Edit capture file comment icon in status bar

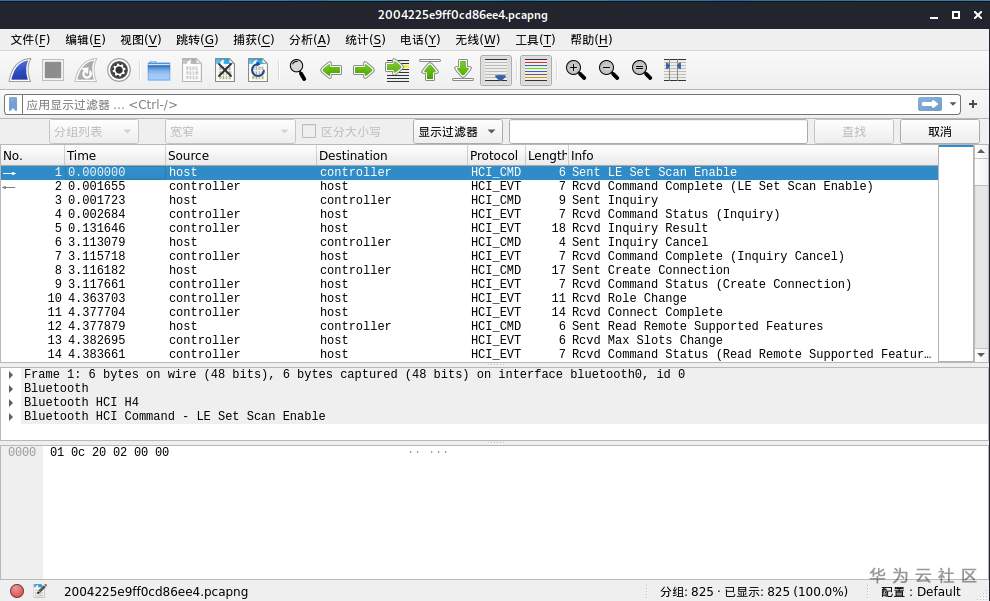tap(40, 591)
